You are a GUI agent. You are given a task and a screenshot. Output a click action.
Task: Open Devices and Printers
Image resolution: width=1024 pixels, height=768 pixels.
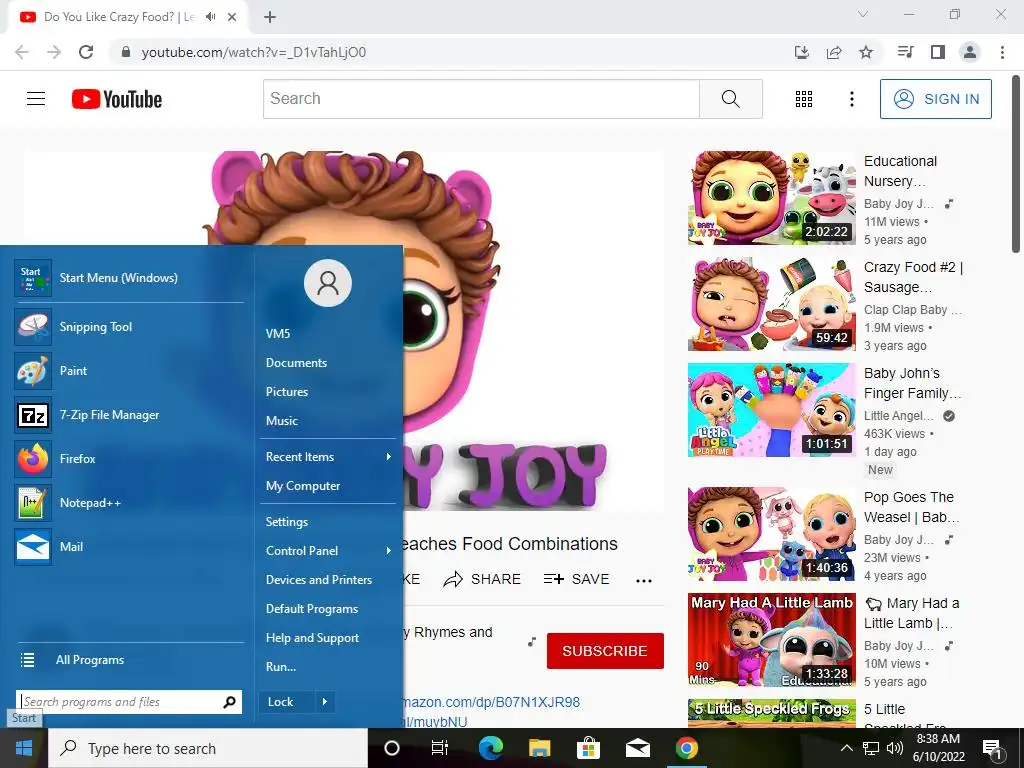tap(319, 580)
